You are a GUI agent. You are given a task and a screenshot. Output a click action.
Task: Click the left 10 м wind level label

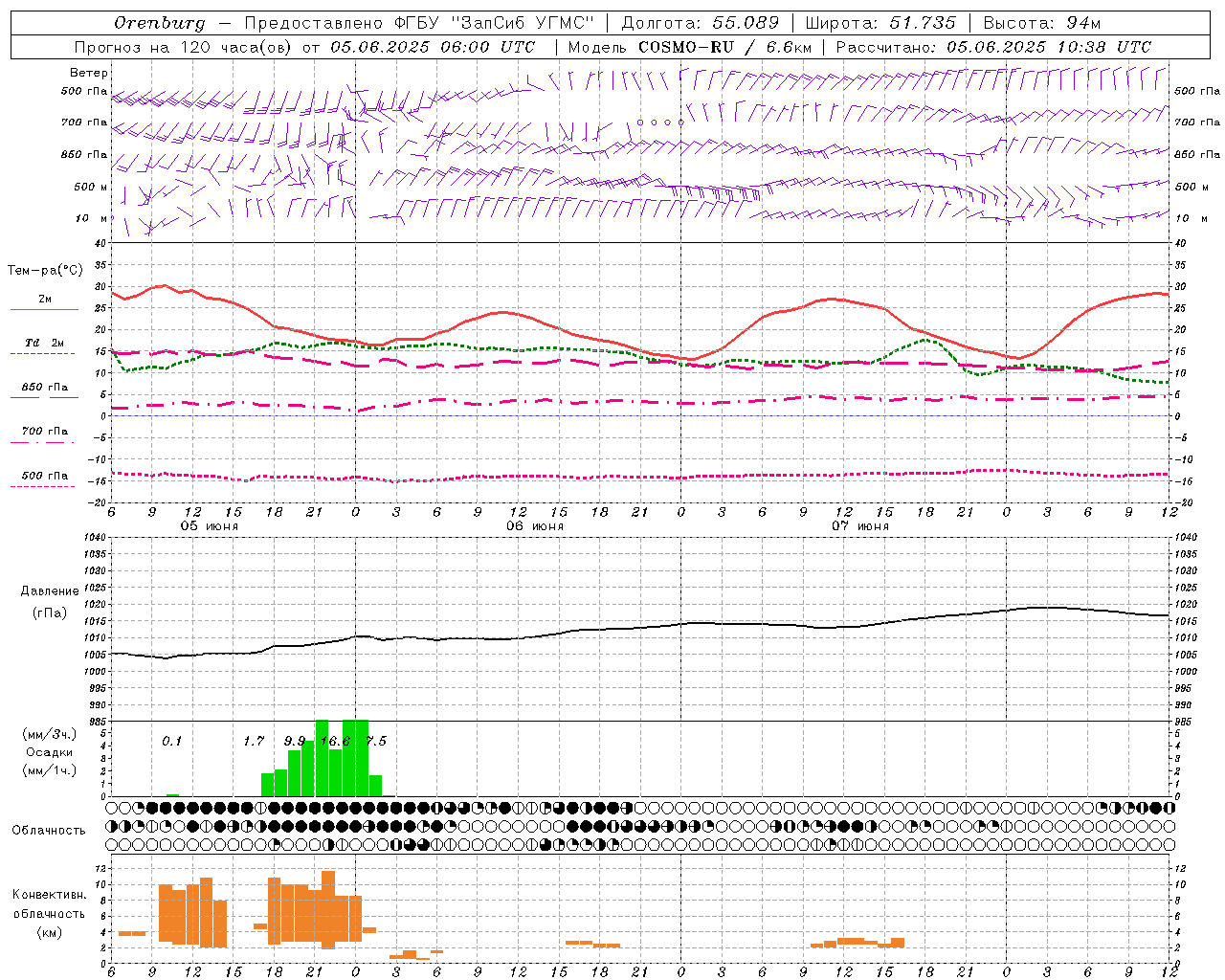[x=91, y=218]
